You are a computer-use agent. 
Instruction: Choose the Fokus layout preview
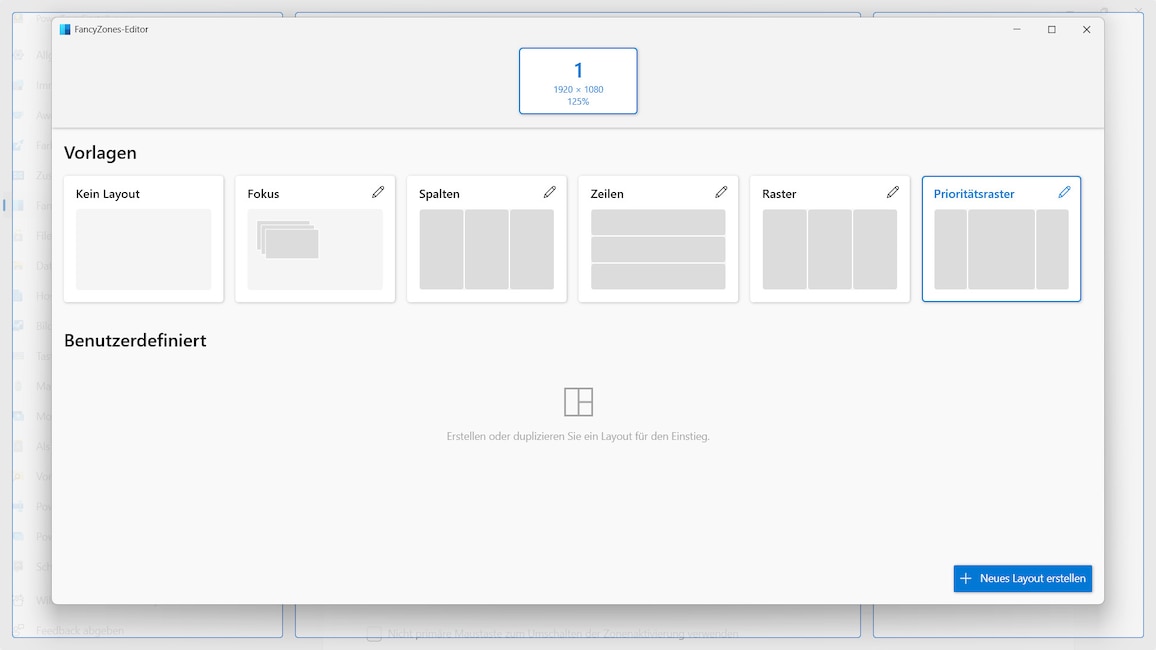[315, 249]
